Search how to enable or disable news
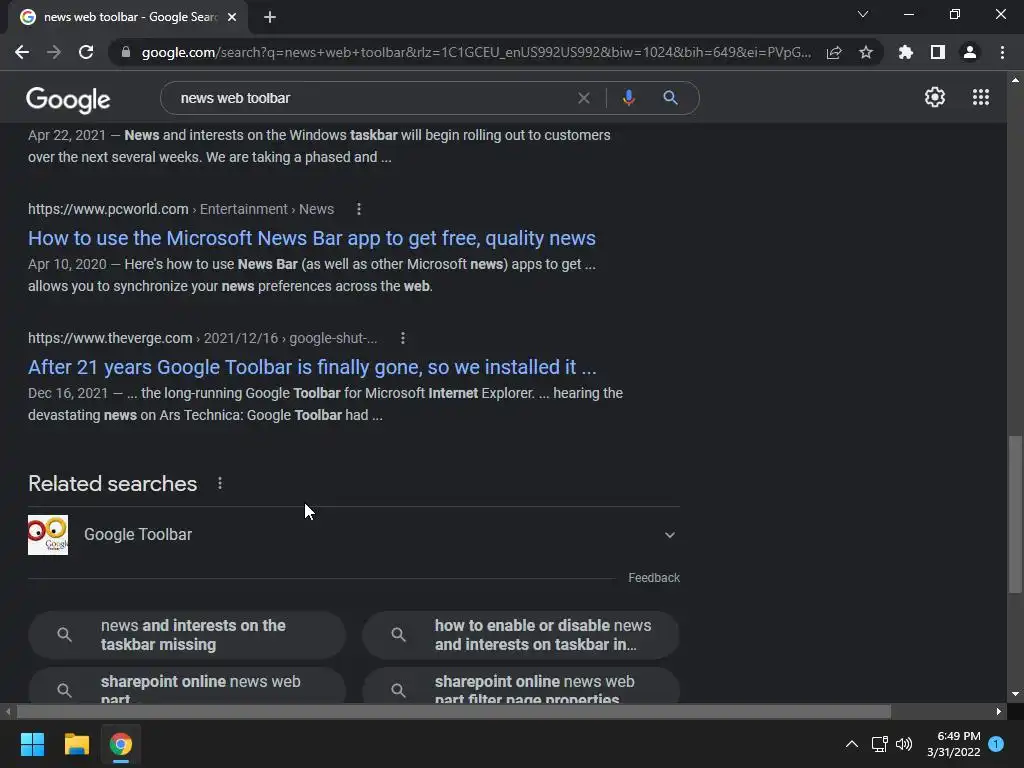Image resolution: width=1024 pixels, height=768 pixels. (x=520, y=635)
